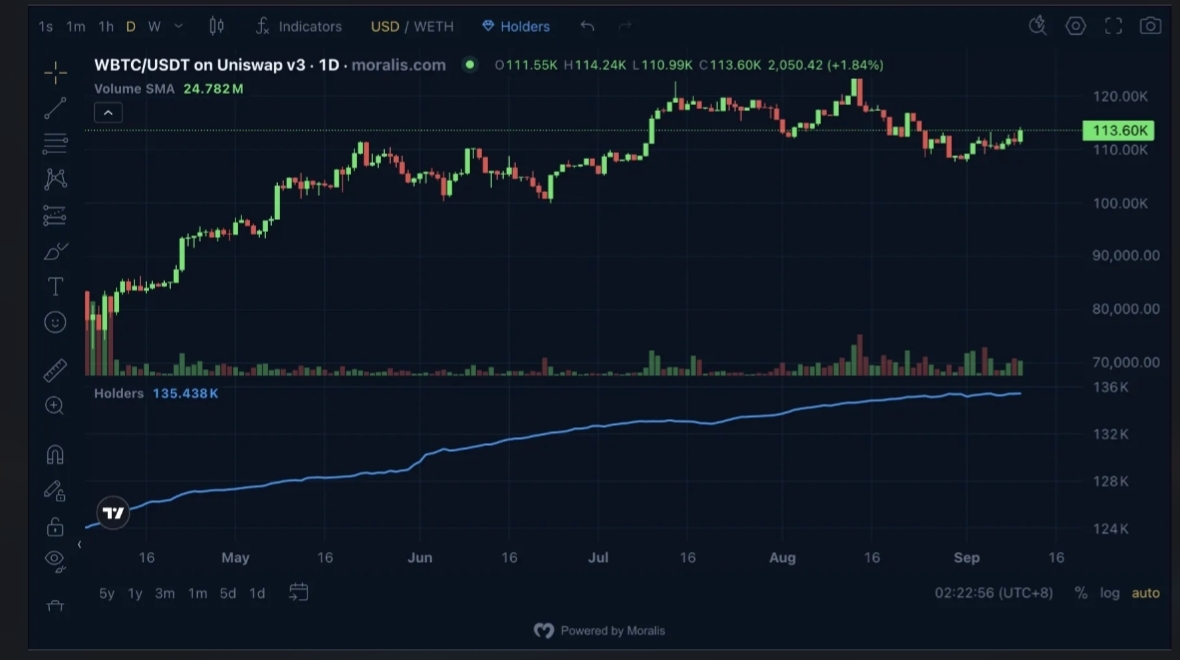The image size is (1180, 660).
Task: Take a chart snapshot with camera
Action: click(x=1150, y=26)
